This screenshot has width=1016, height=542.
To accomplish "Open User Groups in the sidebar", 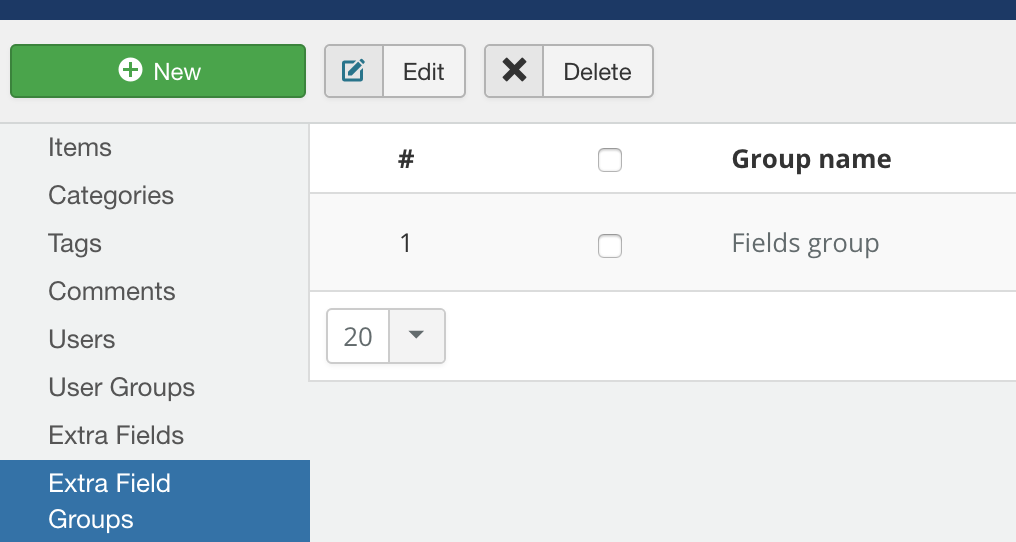I will tap(122, 388).
